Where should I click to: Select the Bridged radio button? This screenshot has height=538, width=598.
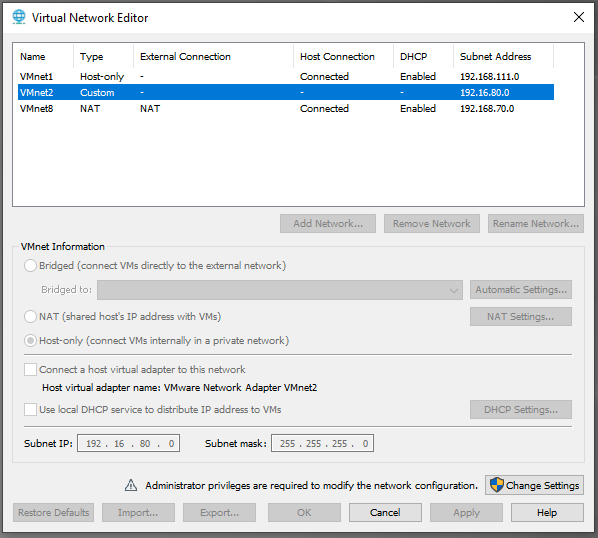point(30,265)
